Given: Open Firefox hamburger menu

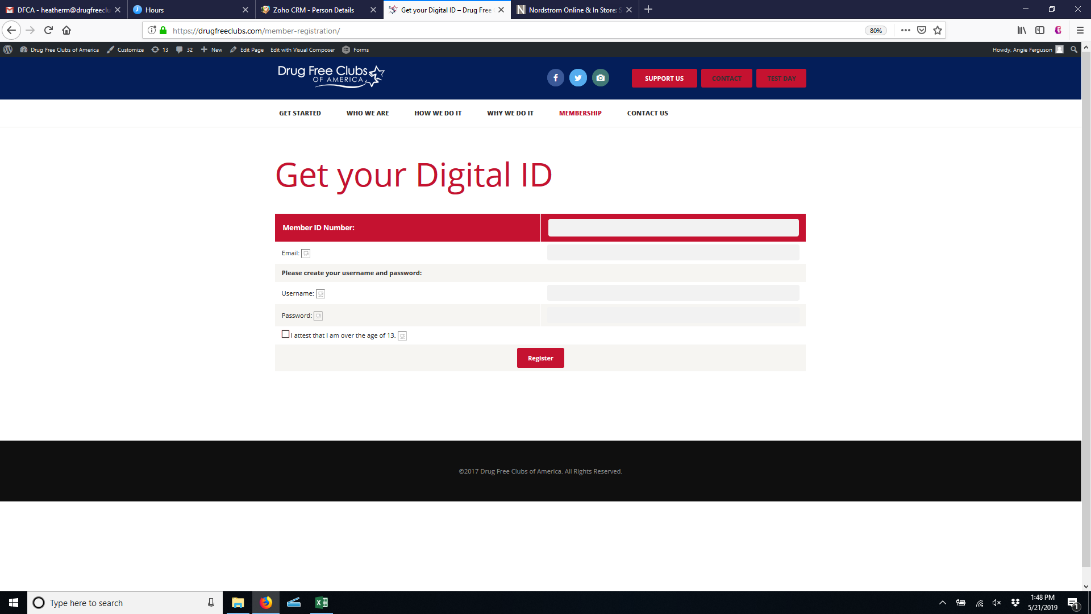Looking at the screenshot, I should (1077, 31).
